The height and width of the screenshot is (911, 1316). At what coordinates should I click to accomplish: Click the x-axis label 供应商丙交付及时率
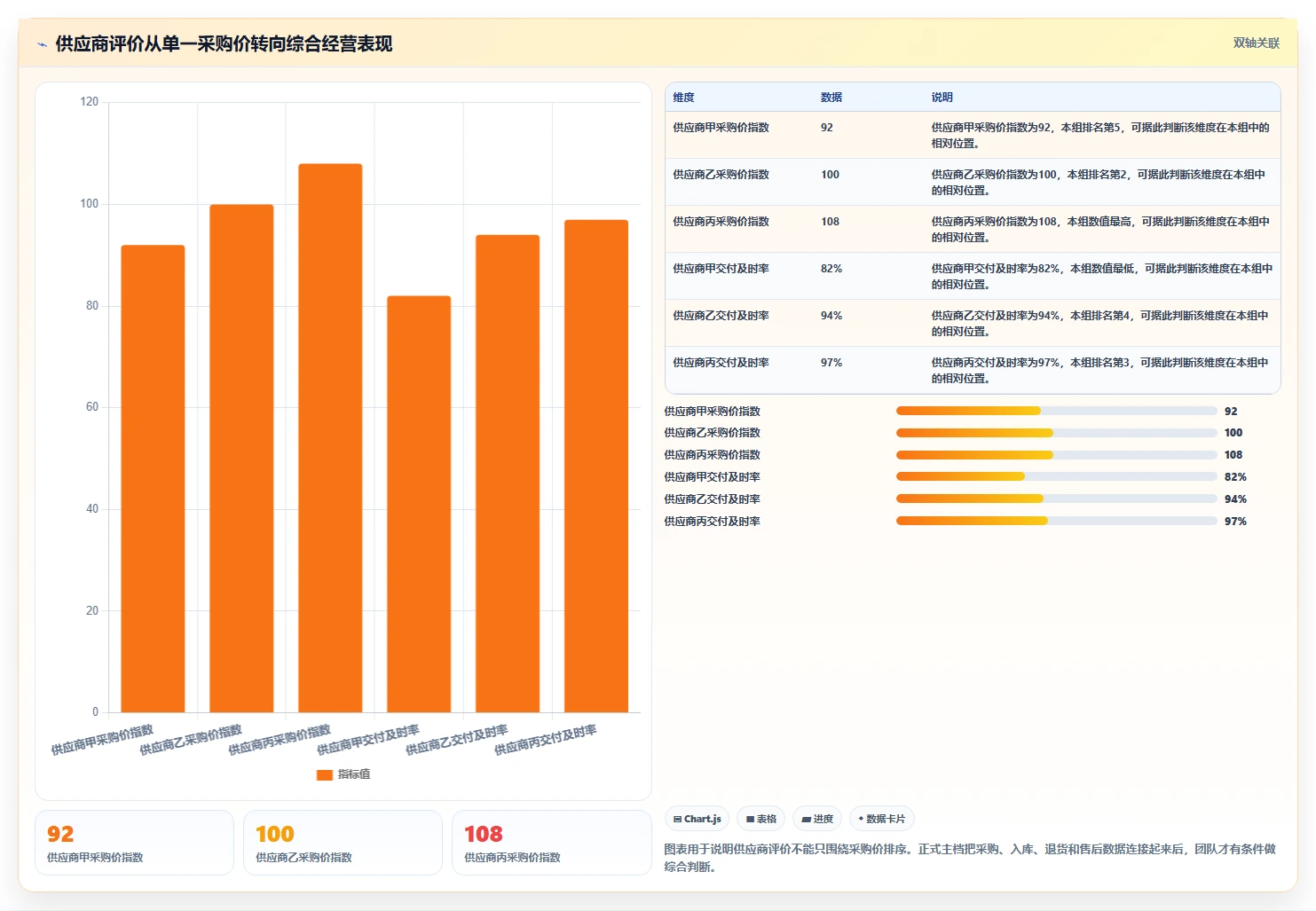pos(546,740)
